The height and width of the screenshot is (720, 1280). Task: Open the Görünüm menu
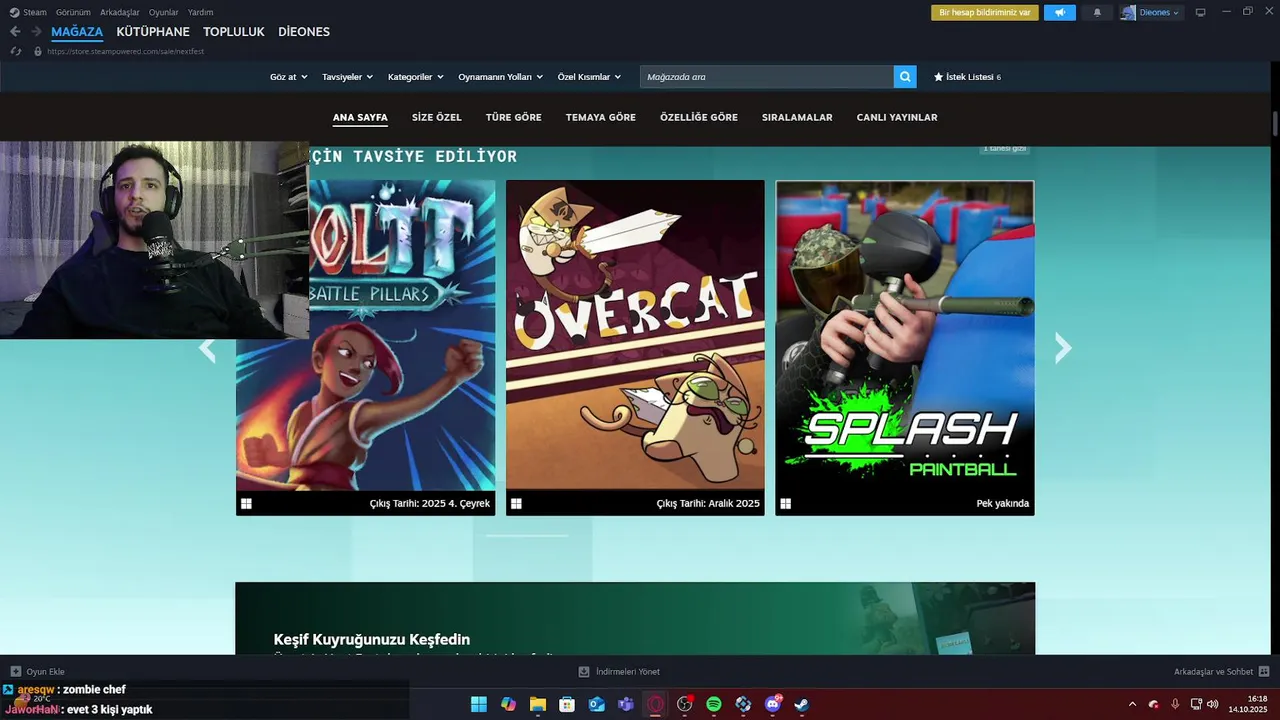(73, 12)
